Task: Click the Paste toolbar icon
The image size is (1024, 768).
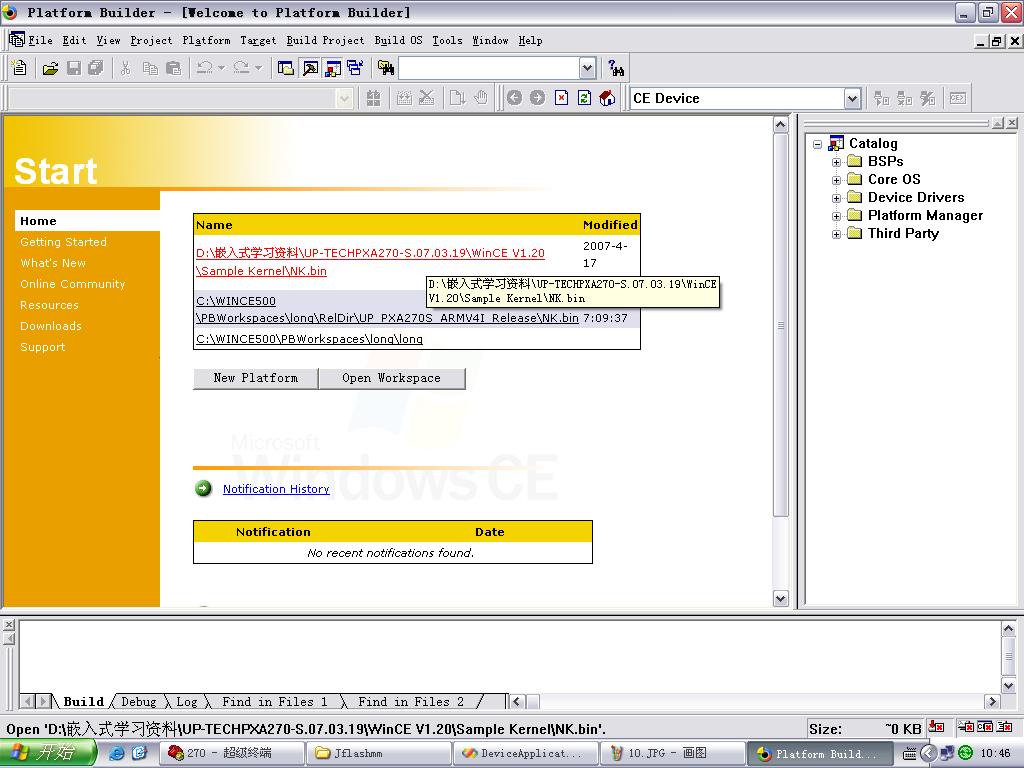Action: (x=173, y=68)
